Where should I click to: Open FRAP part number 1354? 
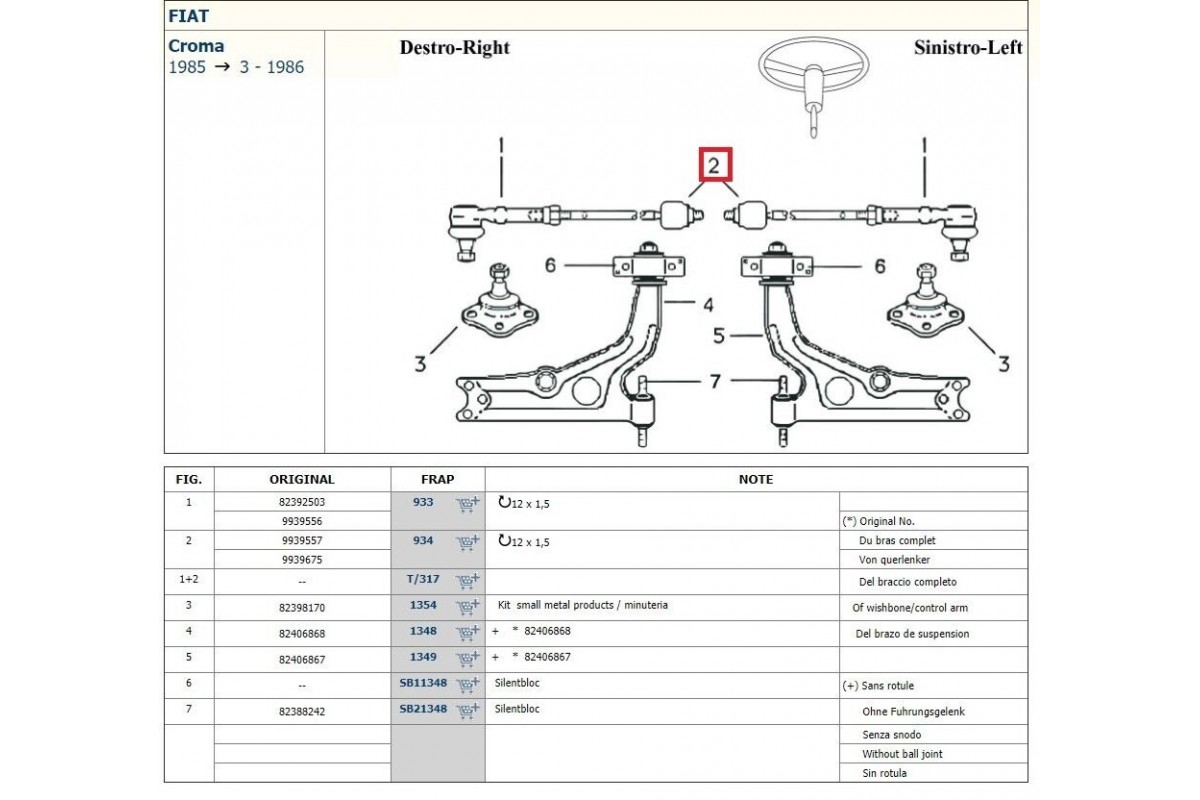[423, 605]
